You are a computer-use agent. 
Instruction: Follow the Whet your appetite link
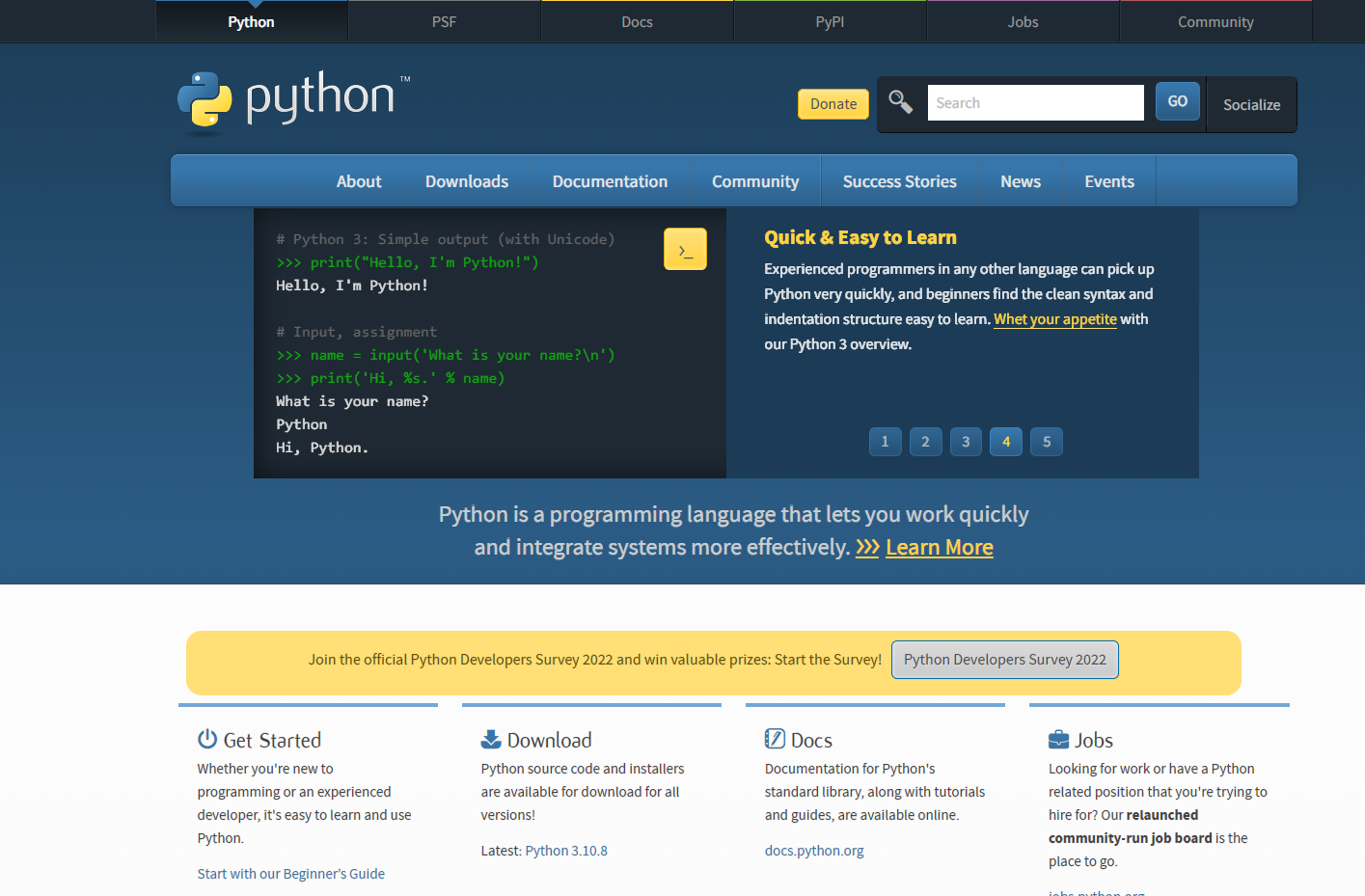pos(1054,318)
